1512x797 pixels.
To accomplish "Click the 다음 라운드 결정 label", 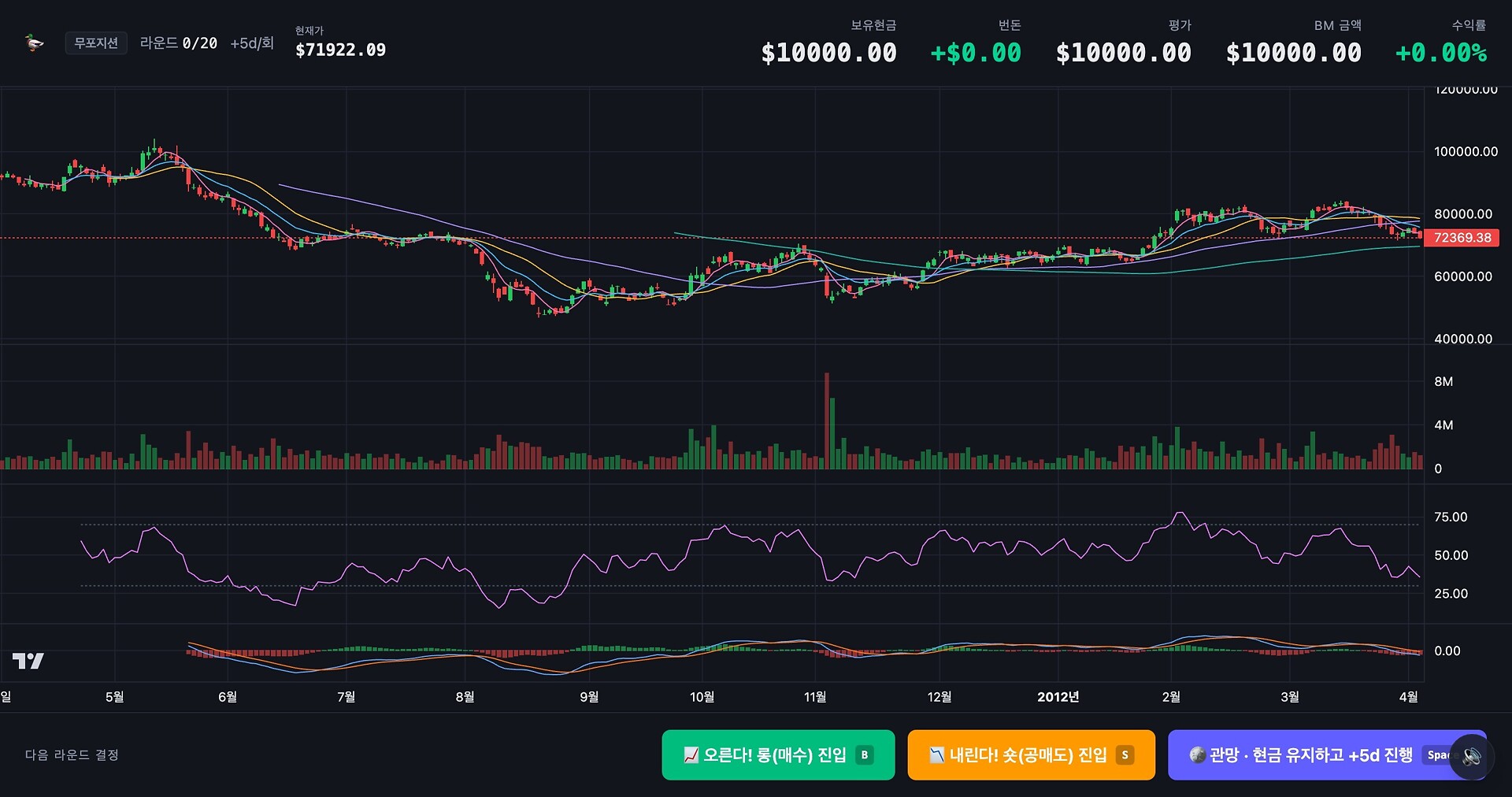I will pyautogui.click(x=72, y=755).
